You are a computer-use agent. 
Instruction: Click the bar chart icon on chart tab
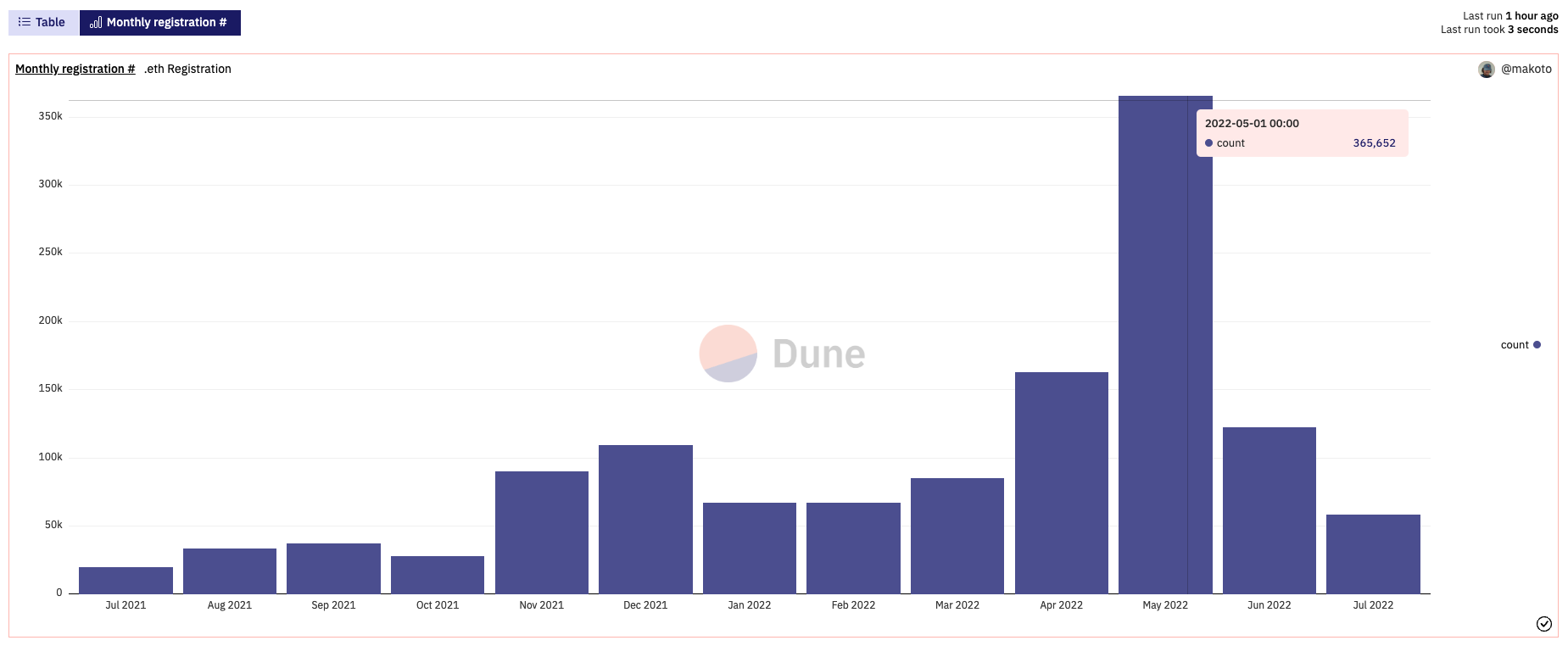[96, 23]
